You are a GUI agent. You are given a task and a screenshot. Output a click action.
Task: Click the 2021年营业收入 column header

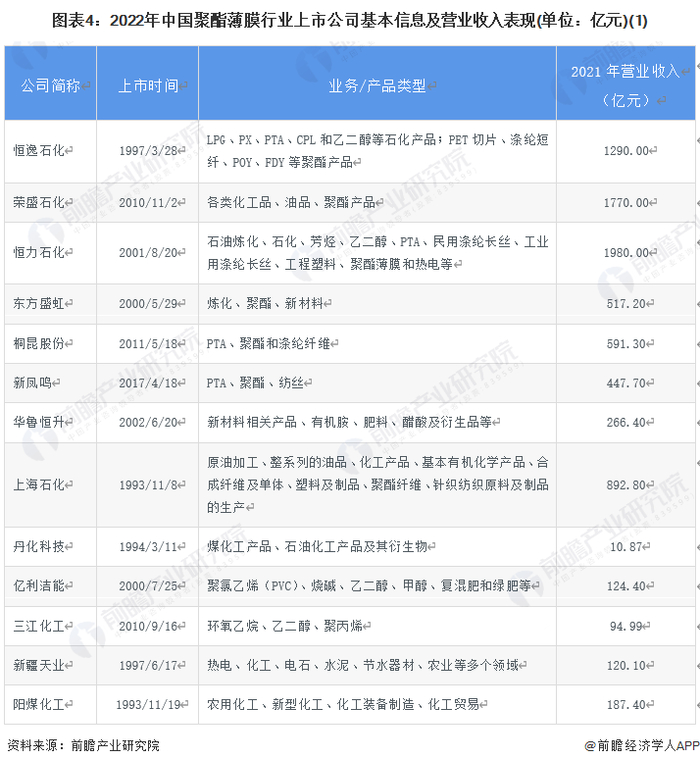coord(626,85)
